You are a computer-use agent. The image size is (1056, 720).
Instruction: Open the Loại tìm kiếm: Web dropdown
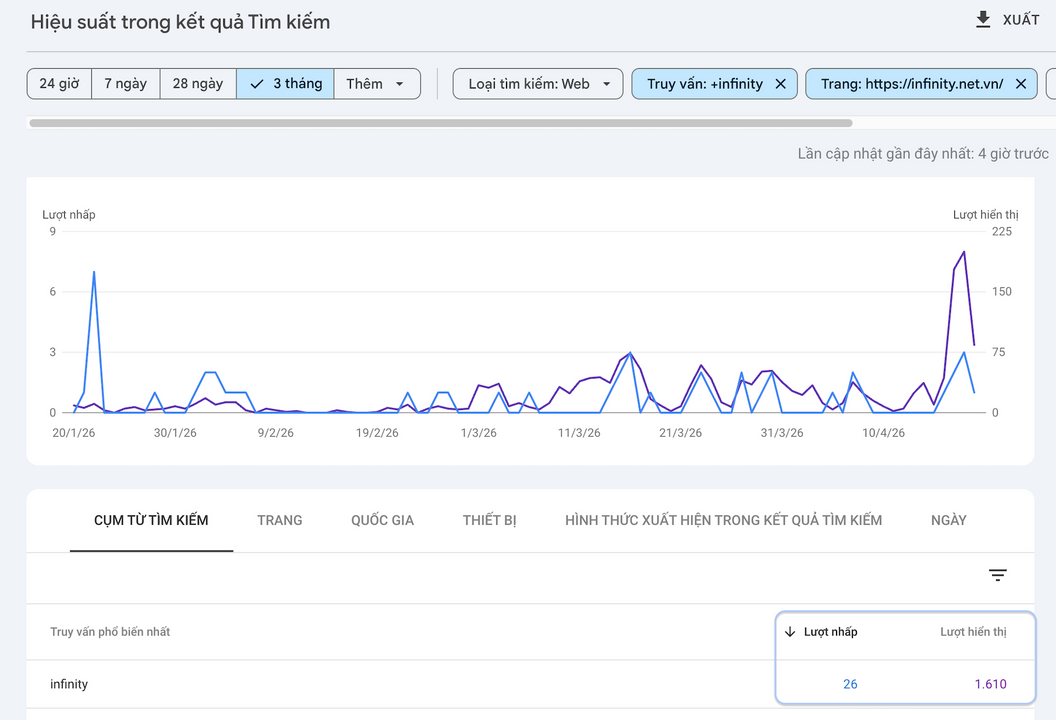538,84
